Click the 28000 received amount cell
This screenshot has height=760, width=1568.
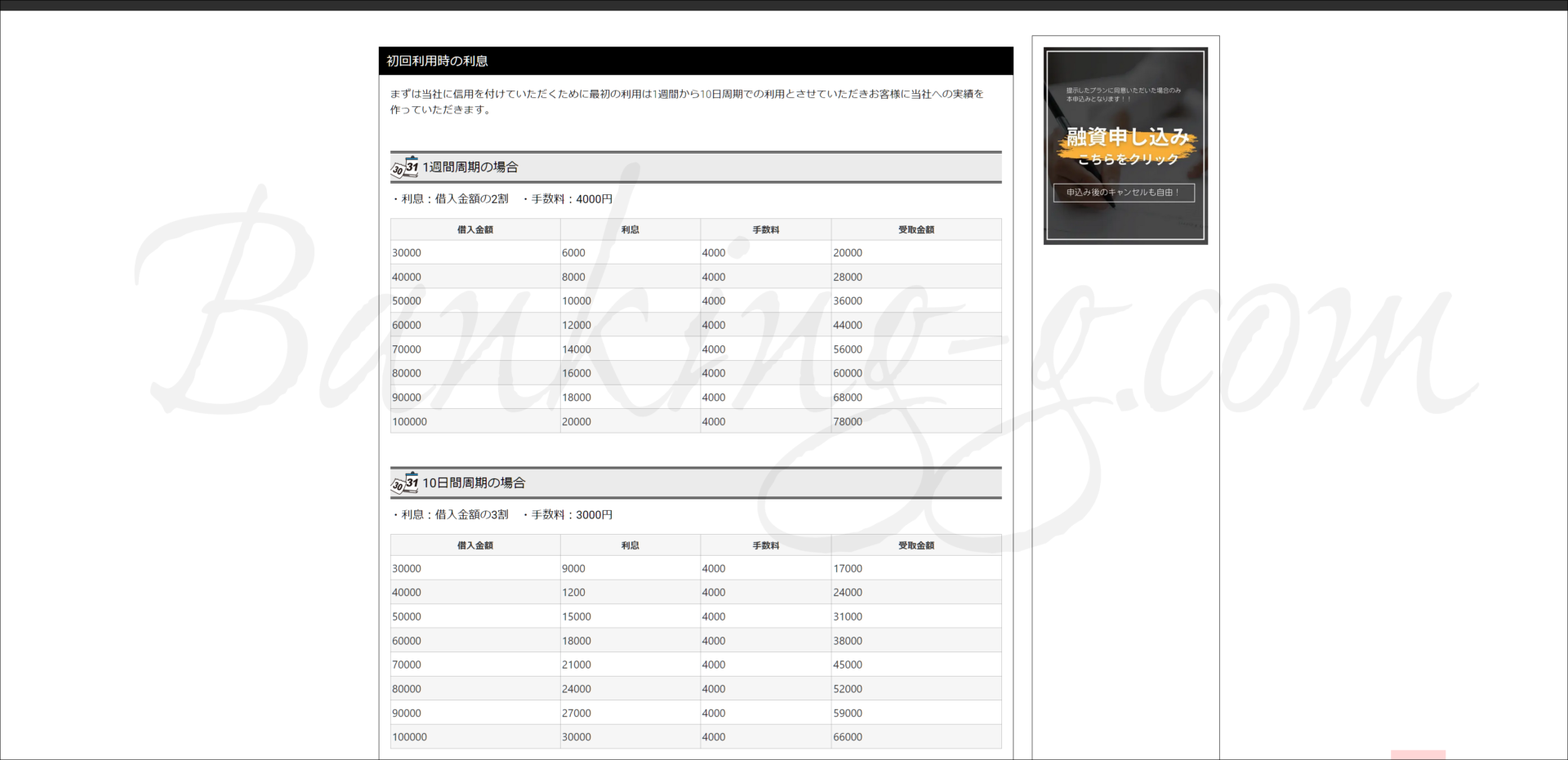click(848, 277)
